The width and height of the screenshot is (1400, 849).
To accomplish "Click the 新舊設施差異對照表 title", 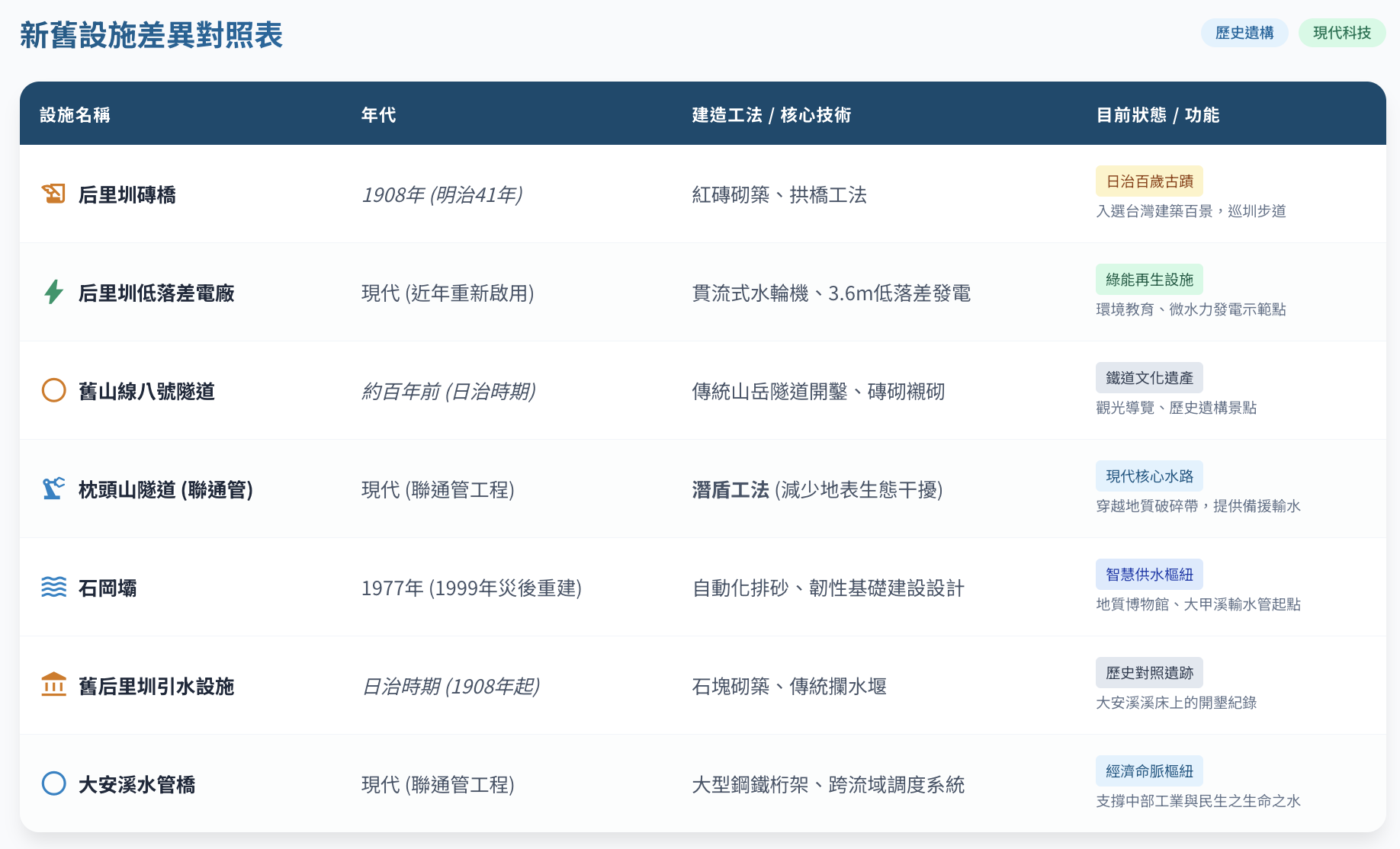I will [150, 35].
